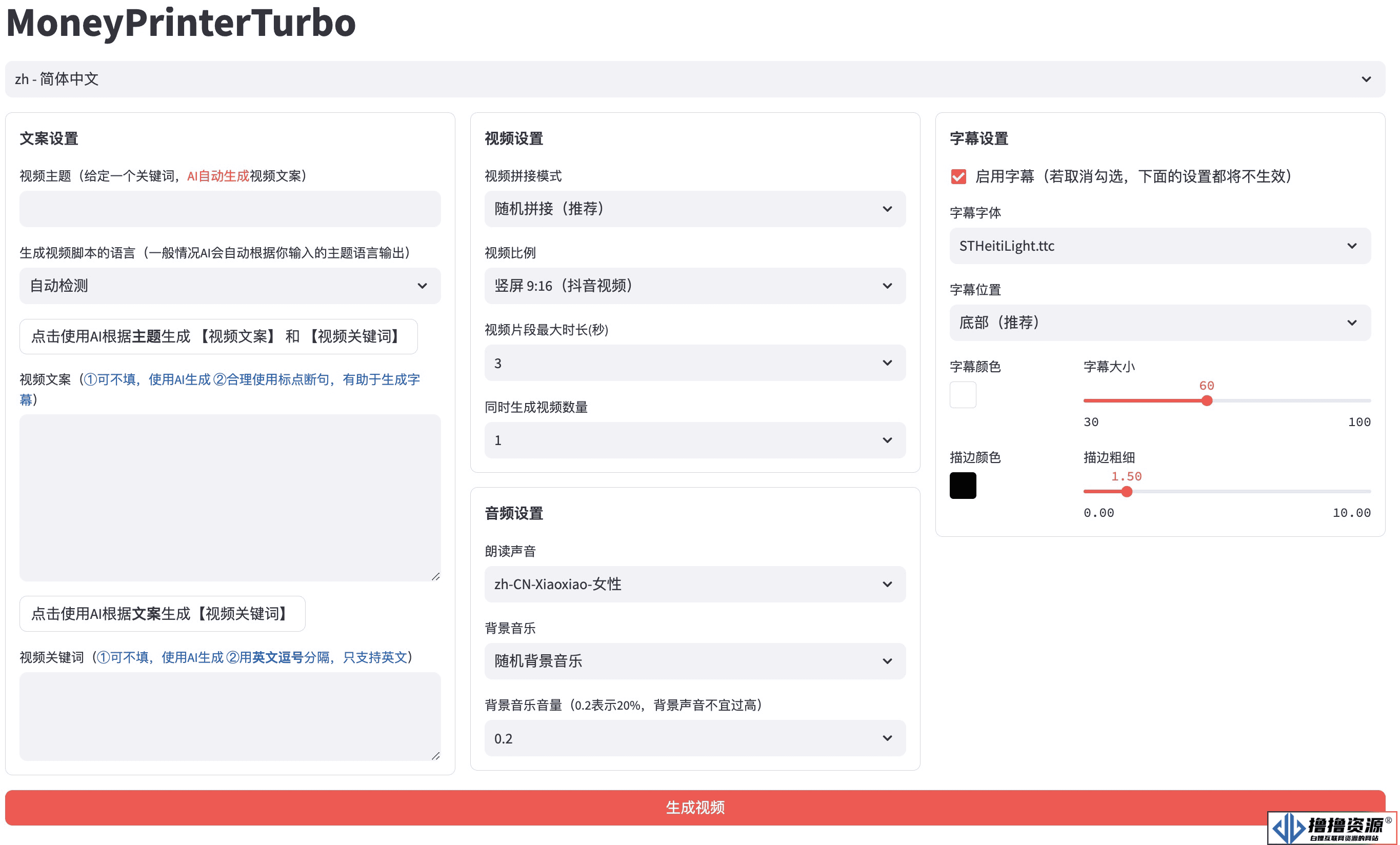This screenshot has width=1400, height=845.
Task: Open the 自动检测 script language dropdown
Action: coord(230,286)
